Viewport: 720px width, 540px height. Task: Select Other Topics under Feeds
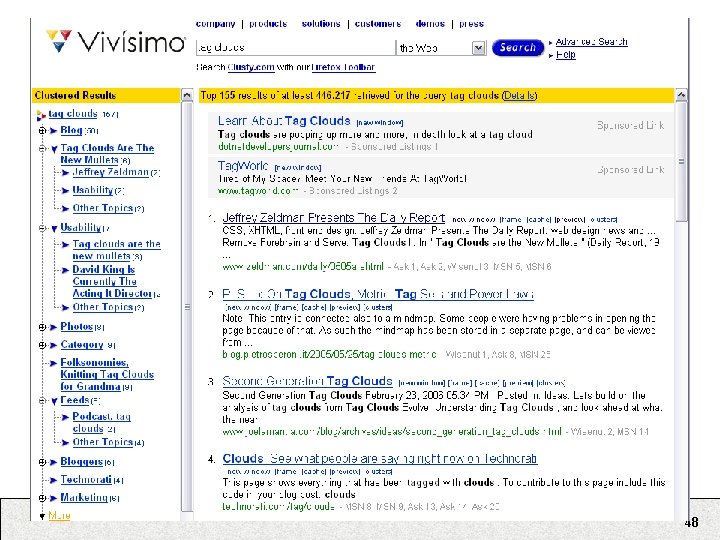click(103, 442)
